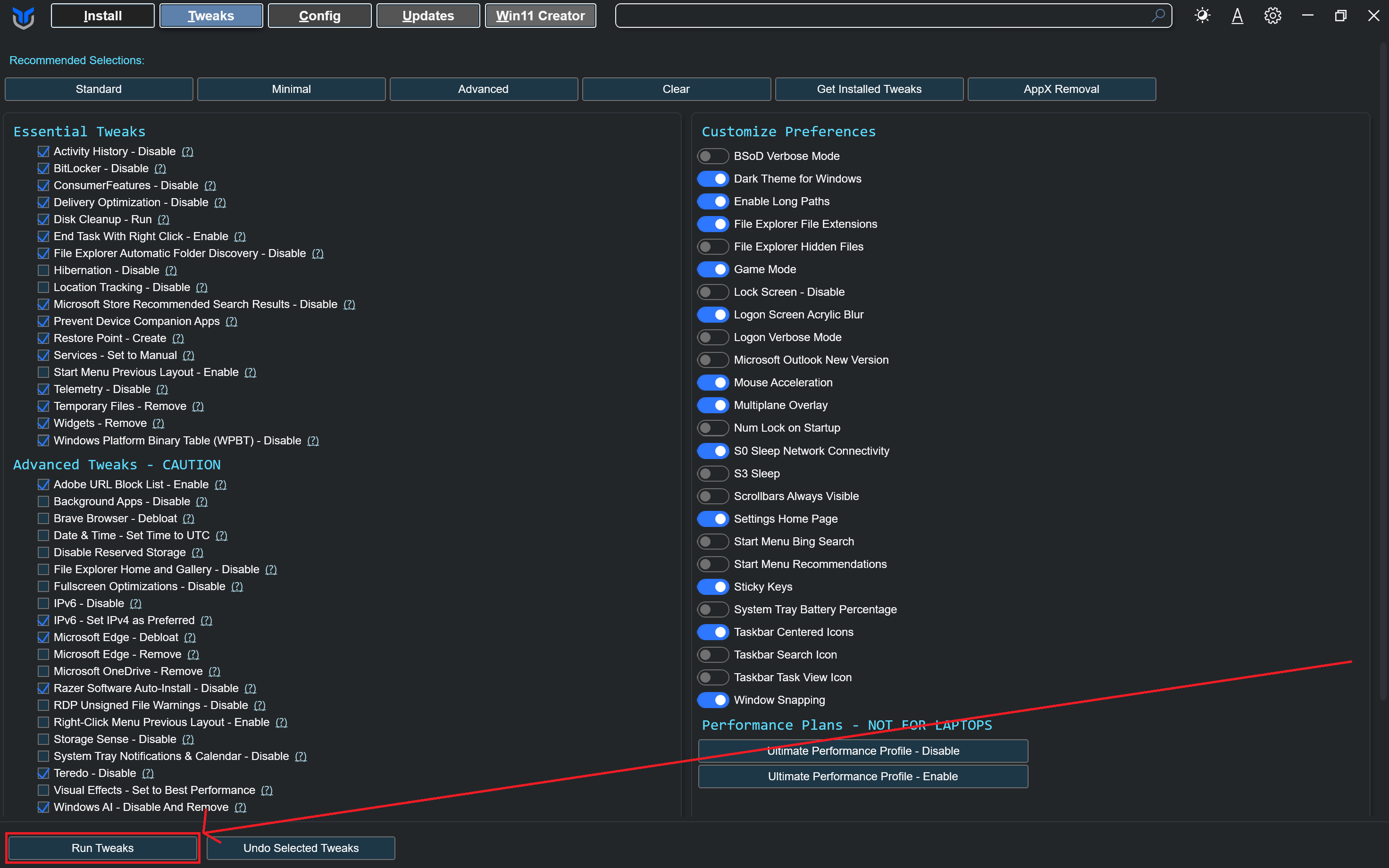Show help for Microsoft Edge - Remove
Screen dimensions: 1389x868
point(193,654)
